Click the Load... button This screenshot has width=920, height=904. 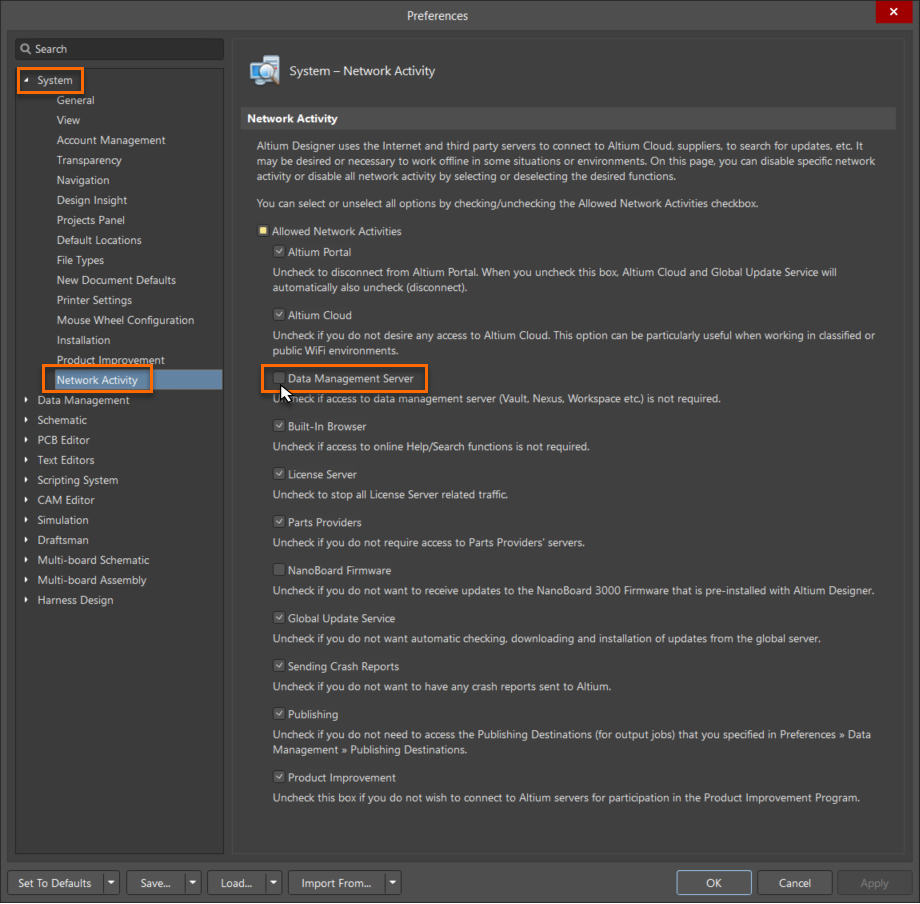[x=236, y=882]
